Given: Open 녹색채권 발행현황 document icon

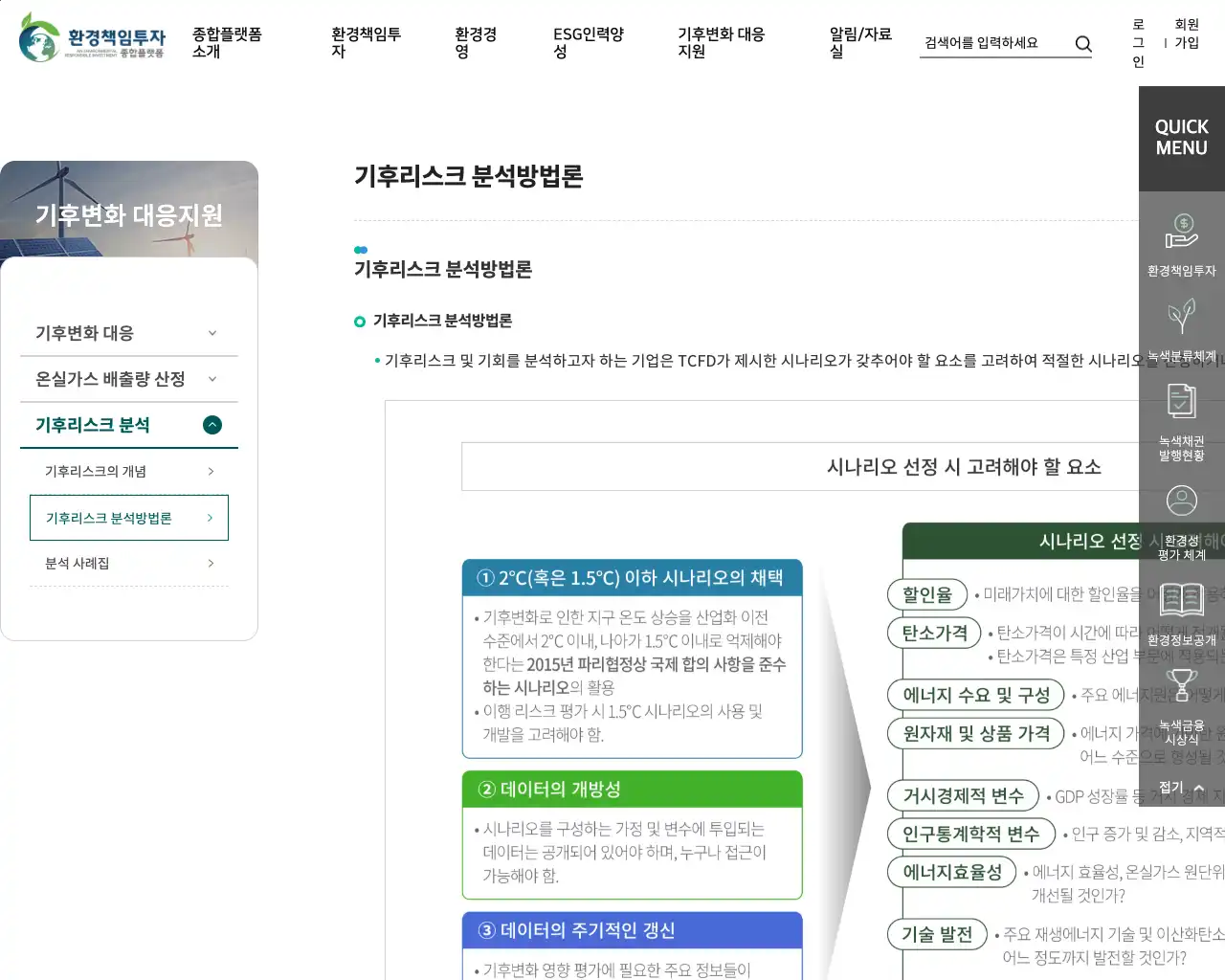Looking at the screenshot, I should point(1181,402).
